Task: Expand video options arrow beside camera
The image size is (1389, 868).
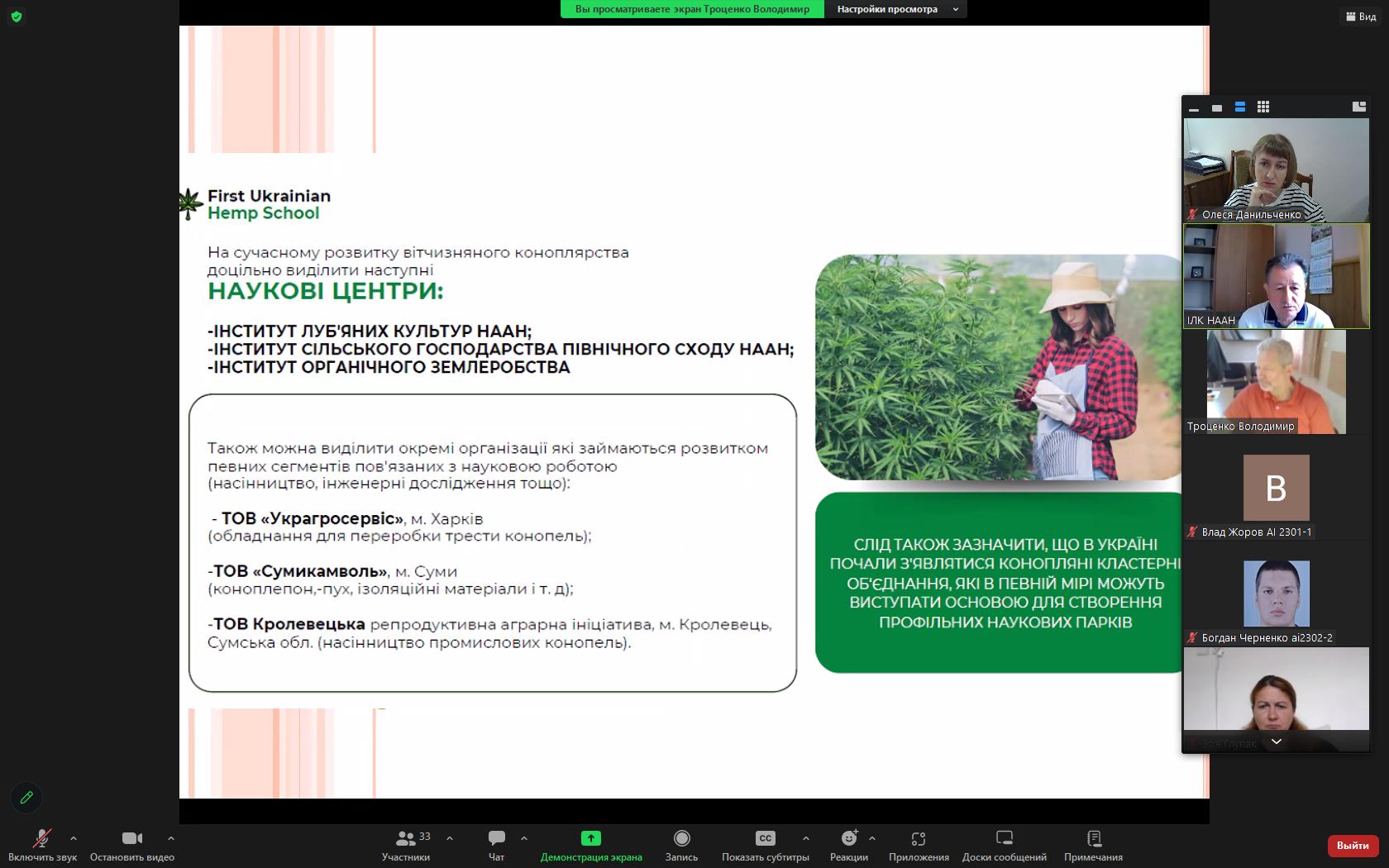Action: (171, 838)
